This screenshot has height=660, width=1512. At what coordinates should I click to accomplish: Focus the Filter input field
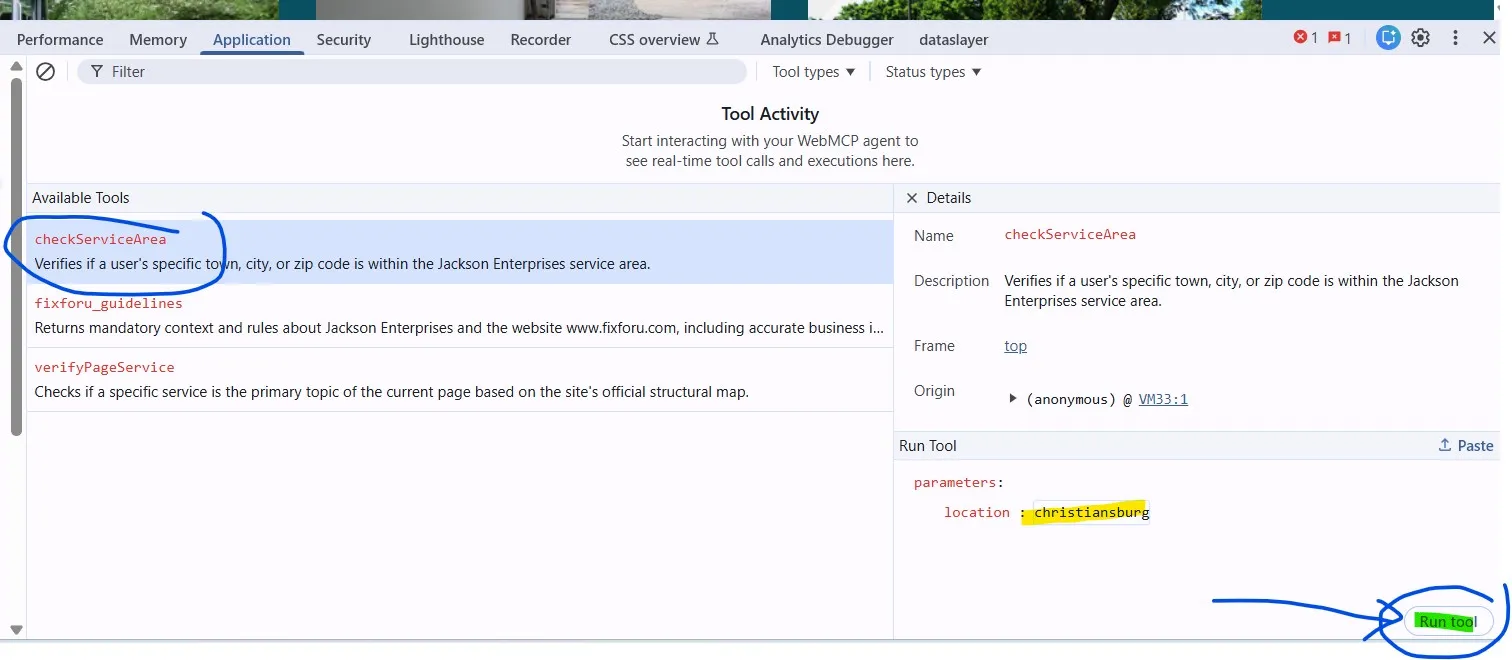[412, 72]
